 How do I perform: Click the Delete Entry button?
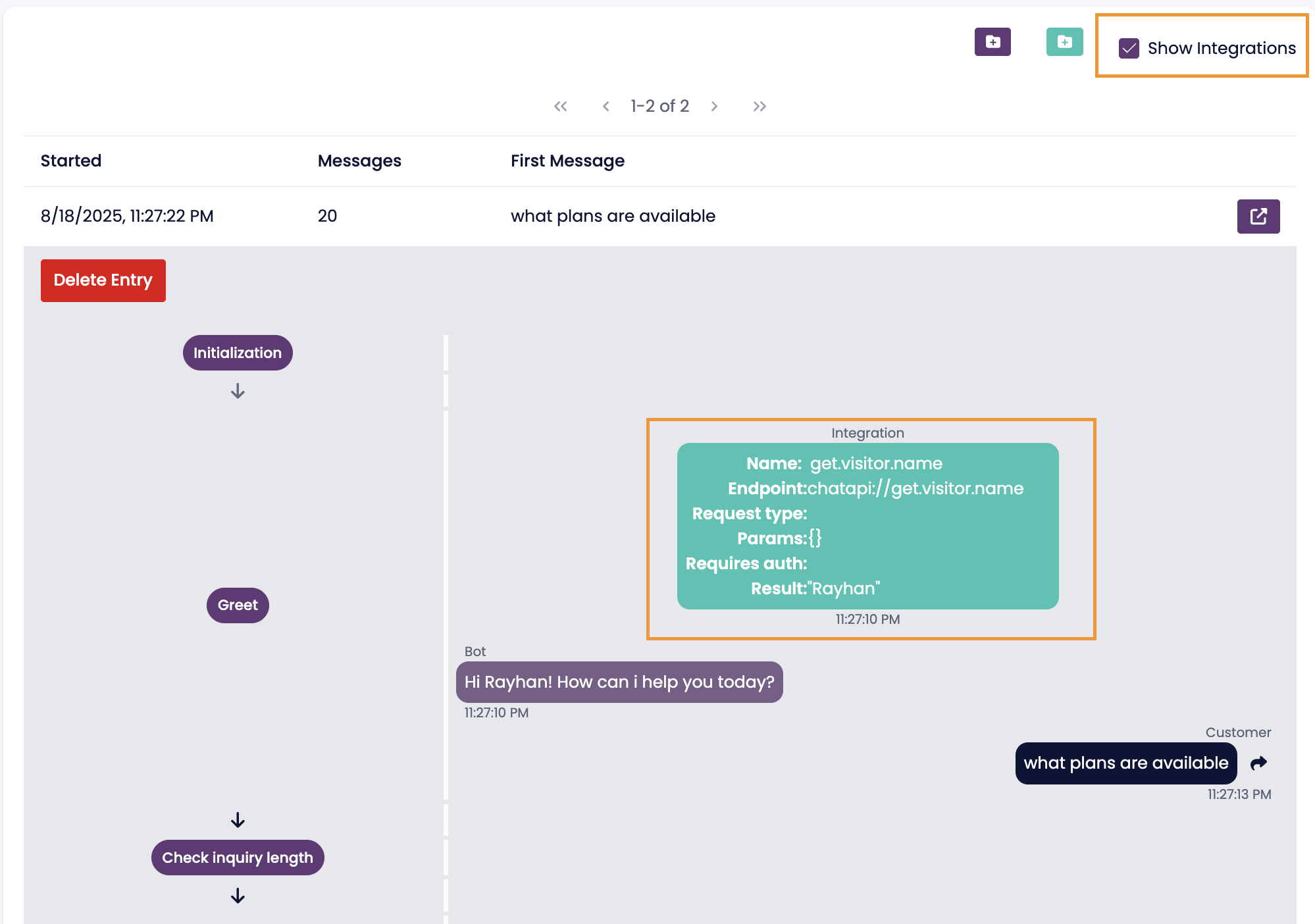click(103, 280)
